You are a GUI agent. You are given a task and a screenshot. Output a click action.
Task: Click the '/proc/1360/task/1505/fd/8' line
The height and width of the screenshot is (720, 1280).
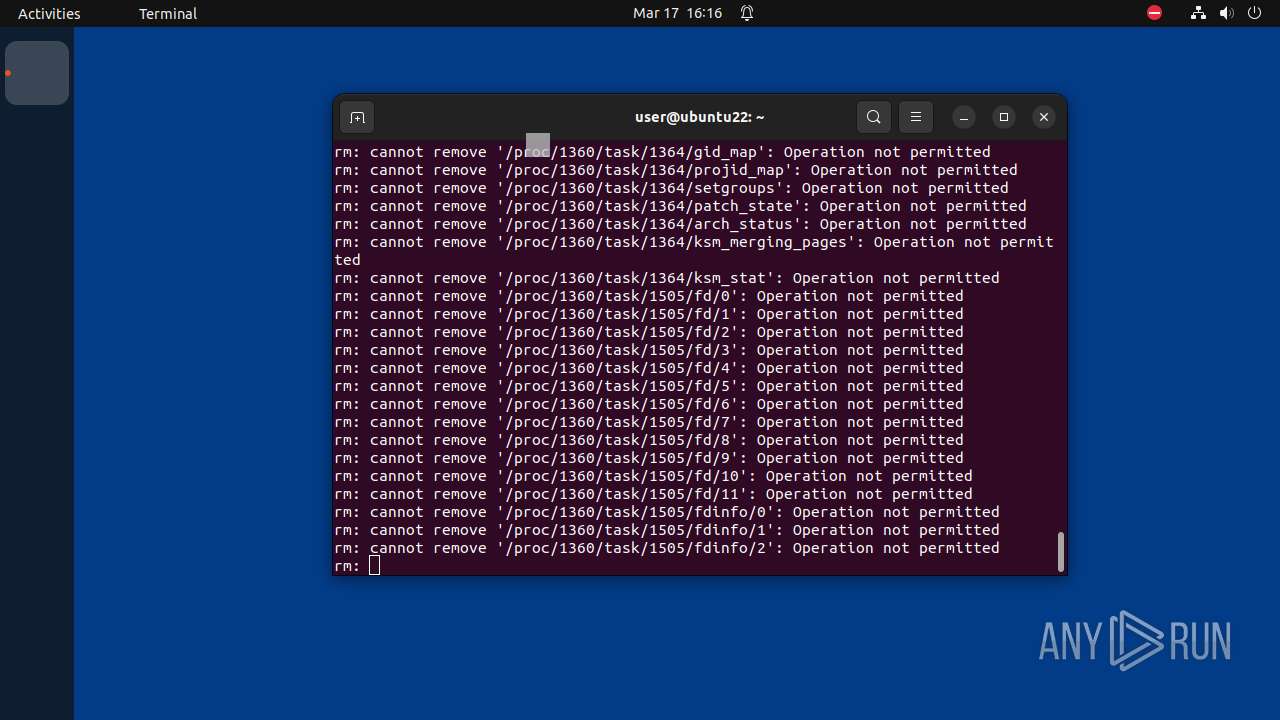pyautogui.click(x=649, y=440)
